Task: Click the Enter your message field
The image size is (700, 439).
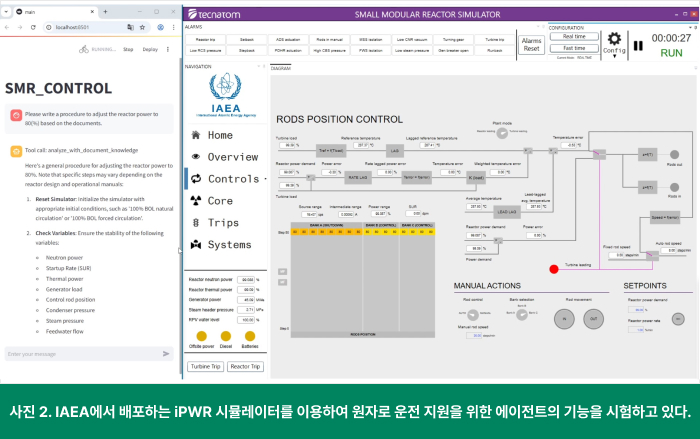Action: pyautogui.click(x=80, y=354)
